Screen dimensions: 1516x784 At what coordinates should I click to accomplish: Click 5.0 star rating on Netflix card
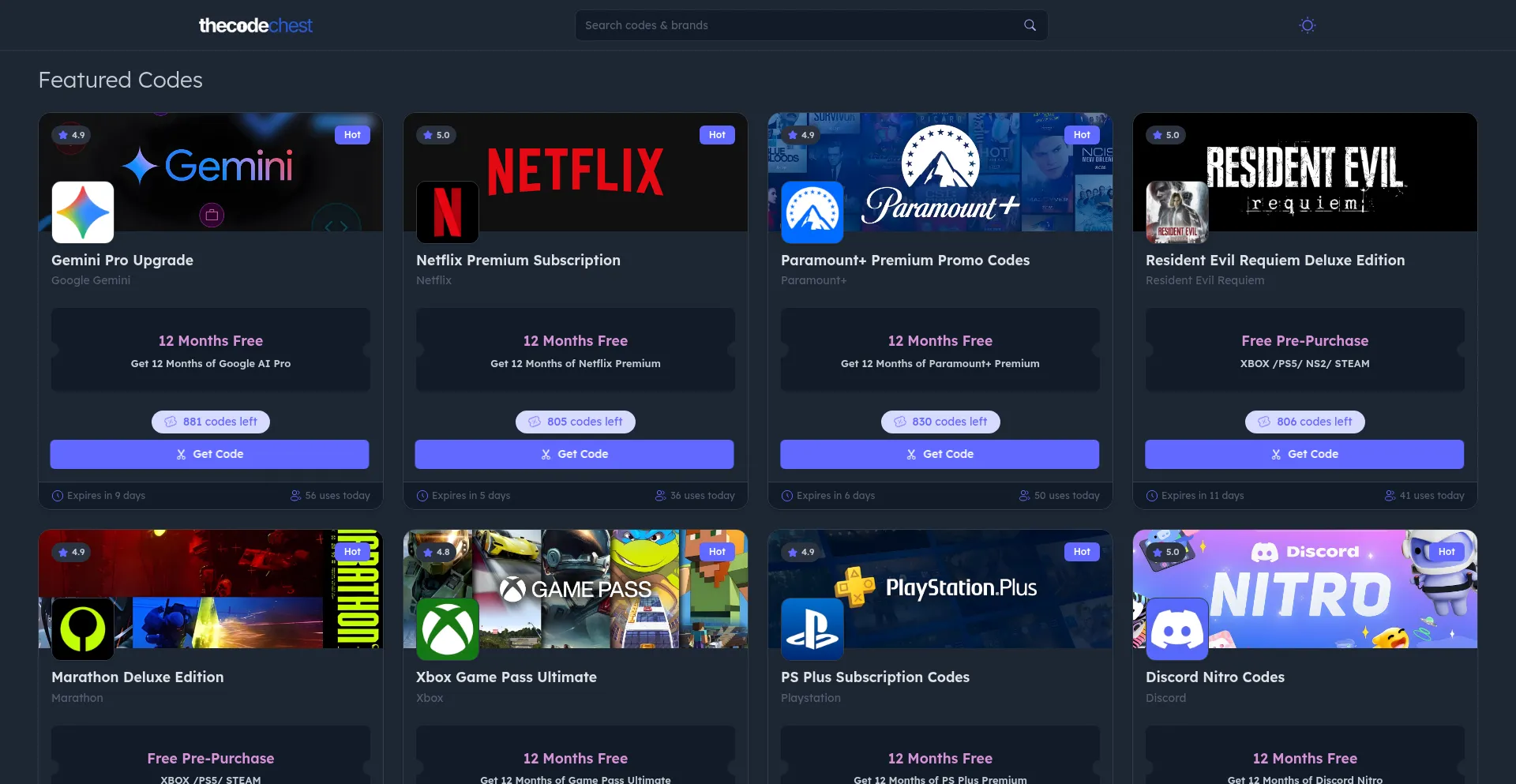point(436,135)
